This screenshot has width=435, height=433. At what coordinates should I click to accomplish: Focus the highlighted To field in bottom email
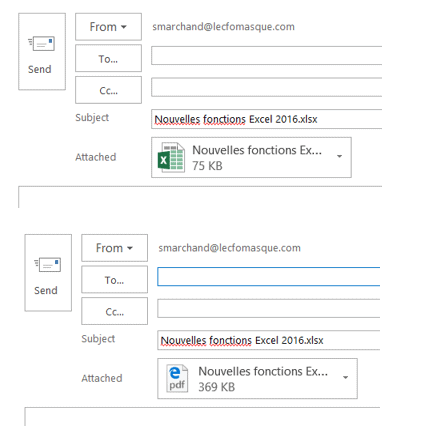point(269,276)
